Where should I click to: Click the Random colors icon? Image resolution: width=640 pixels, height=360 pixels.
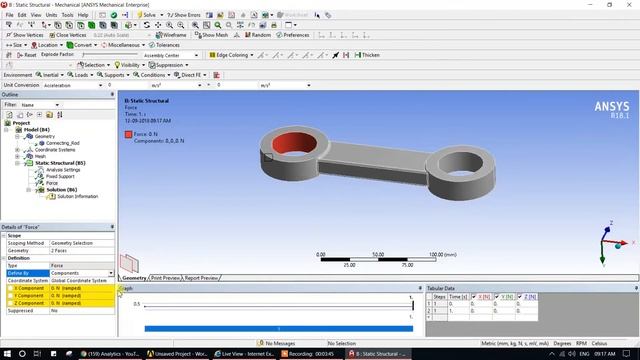[x=248, y=35]
